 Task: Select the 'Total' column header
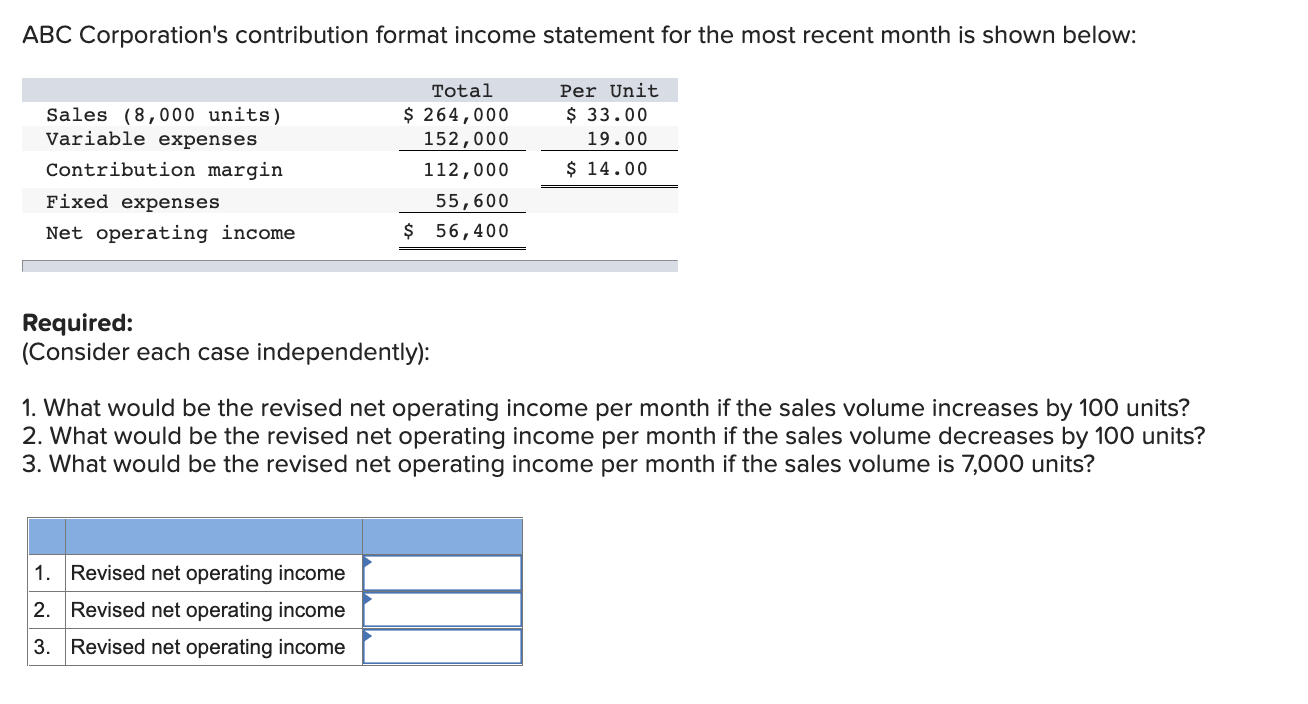click(461, 90)
